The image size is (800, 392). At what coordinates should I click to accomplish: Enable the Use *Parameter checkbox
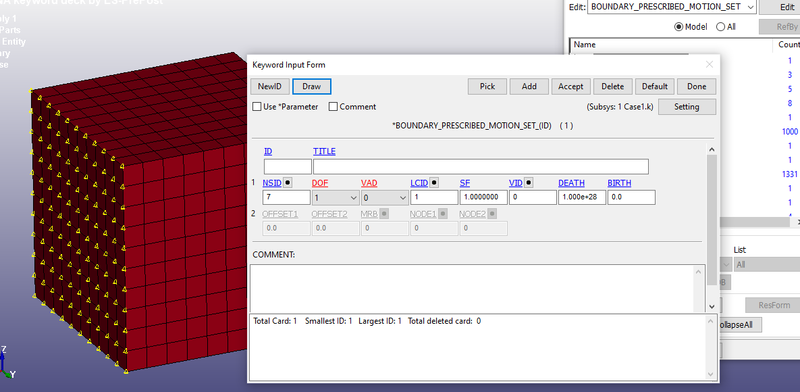click(x=257, y=107)
